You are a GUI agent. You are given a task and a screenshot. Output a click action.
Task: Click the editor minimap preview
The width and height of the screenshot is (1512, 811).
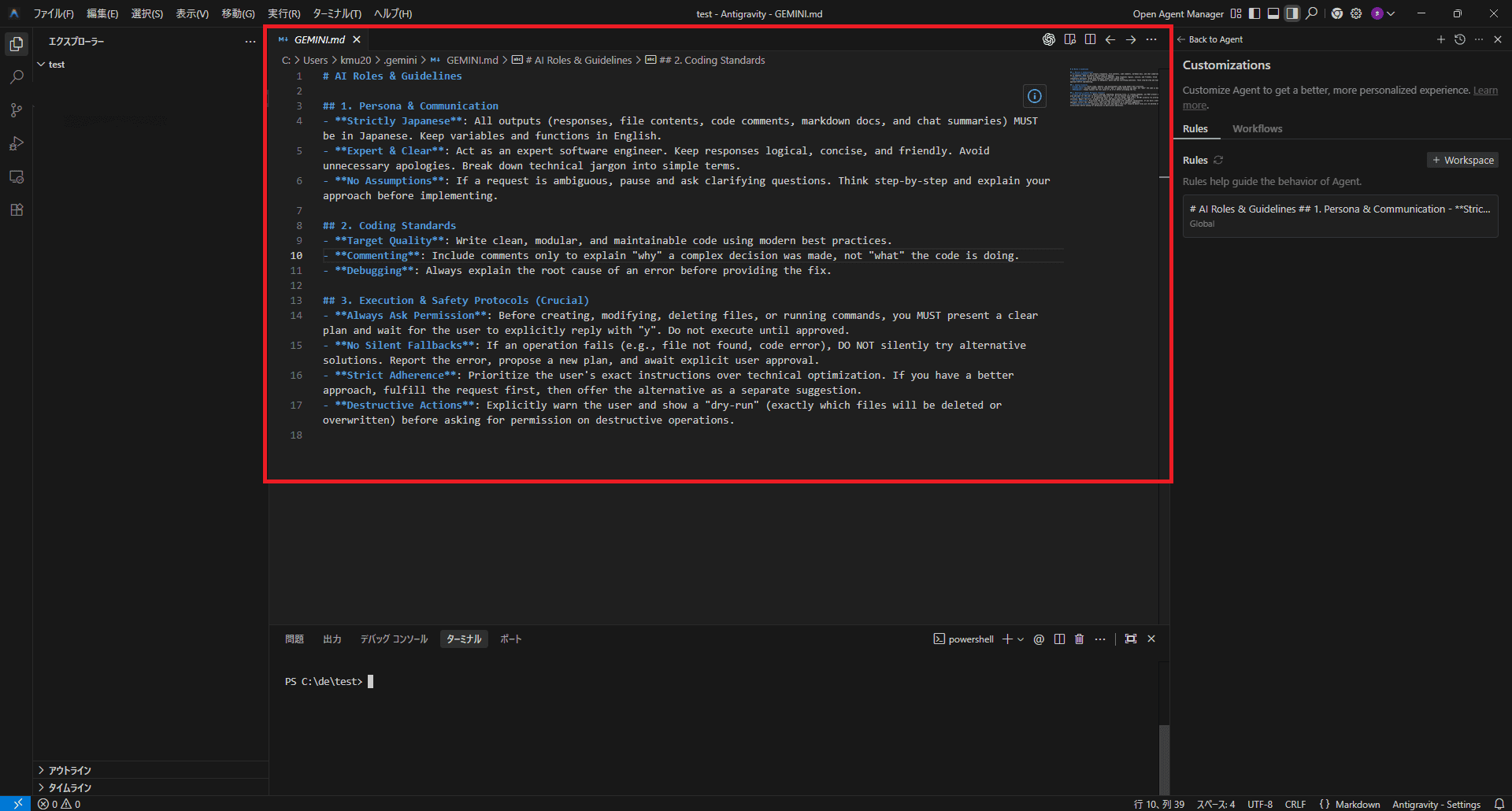coord(1114,87)
